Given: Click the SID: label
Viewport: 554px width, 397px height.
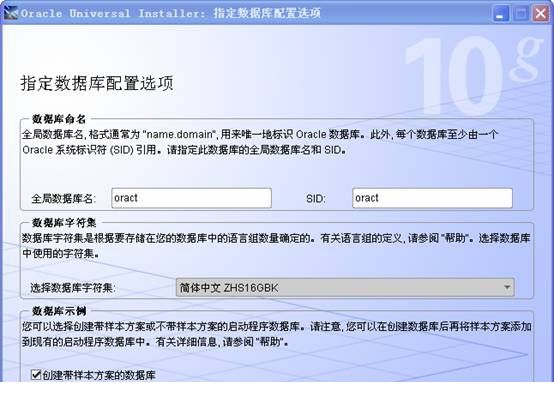Looking at the screenshot, I should tap(316, 198).
